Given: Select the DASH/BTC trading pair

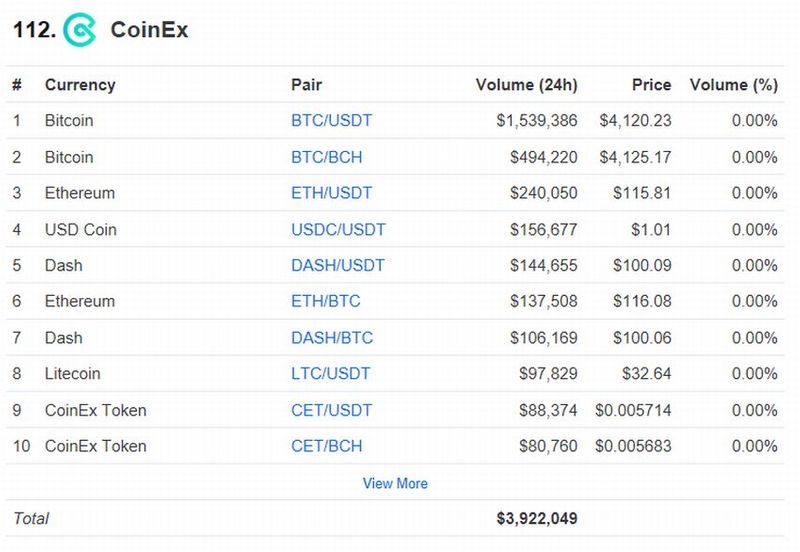Looking at the screenshot, I should click(332, 338).
